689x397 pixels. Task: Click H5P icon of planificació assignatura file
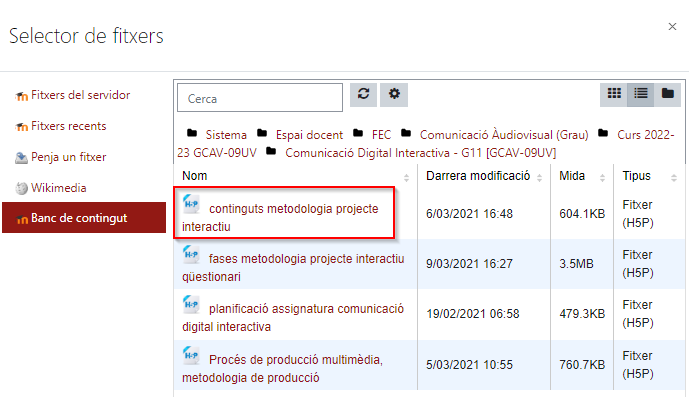[x=191, y=305]
